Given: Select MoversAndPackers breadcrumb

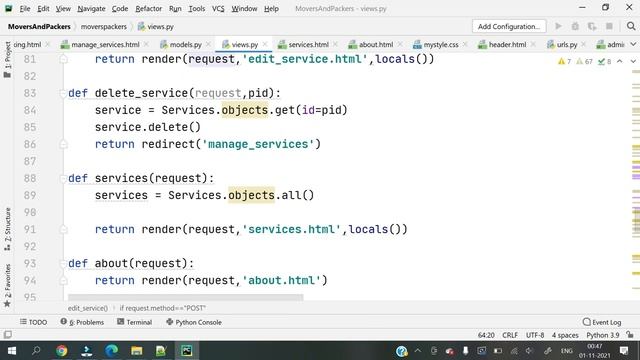Looking at the screenshot, I should [39, 27].
